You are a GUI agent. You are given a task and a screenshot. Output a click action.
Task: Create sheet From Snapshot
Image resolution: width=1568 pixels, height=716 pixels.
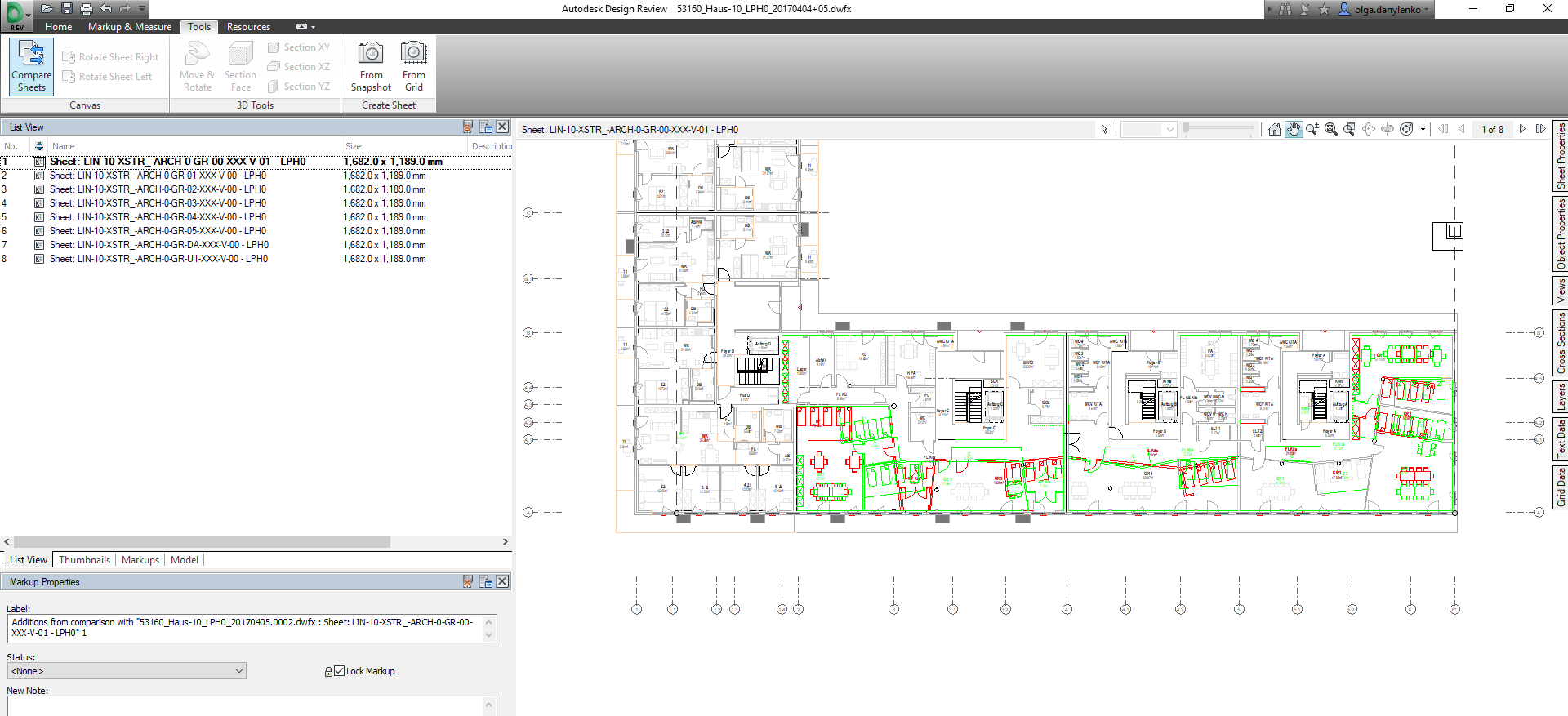pyautogui.click(x=371, y=65)
